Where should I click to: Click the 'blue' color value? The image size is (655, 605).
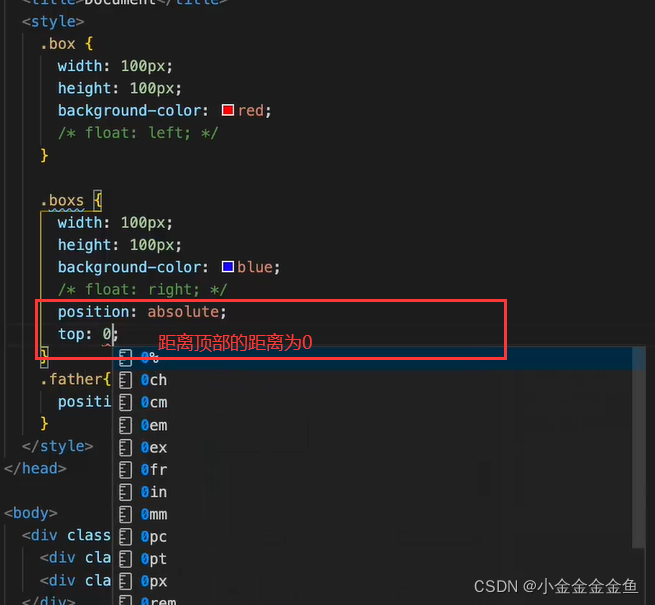click(x=255, y=267)
